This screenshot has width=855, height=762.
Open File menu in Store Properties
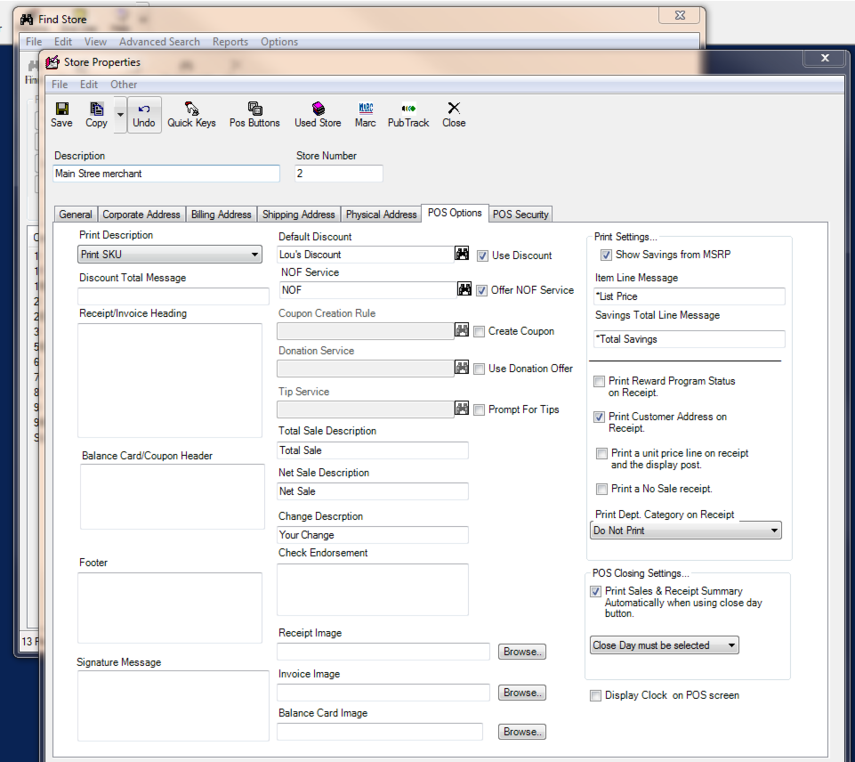tap(59, 85)
